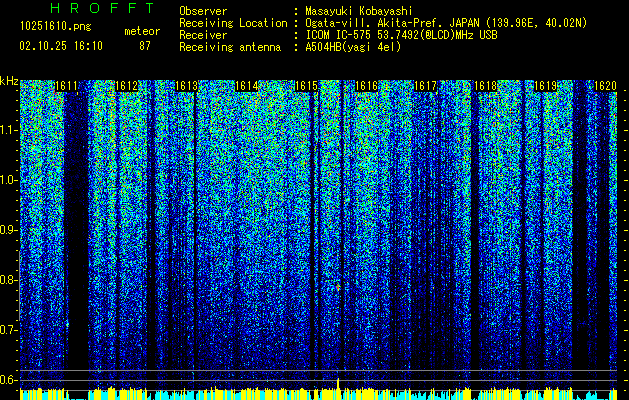Click the 'meteor' count label

pos(142,31)
